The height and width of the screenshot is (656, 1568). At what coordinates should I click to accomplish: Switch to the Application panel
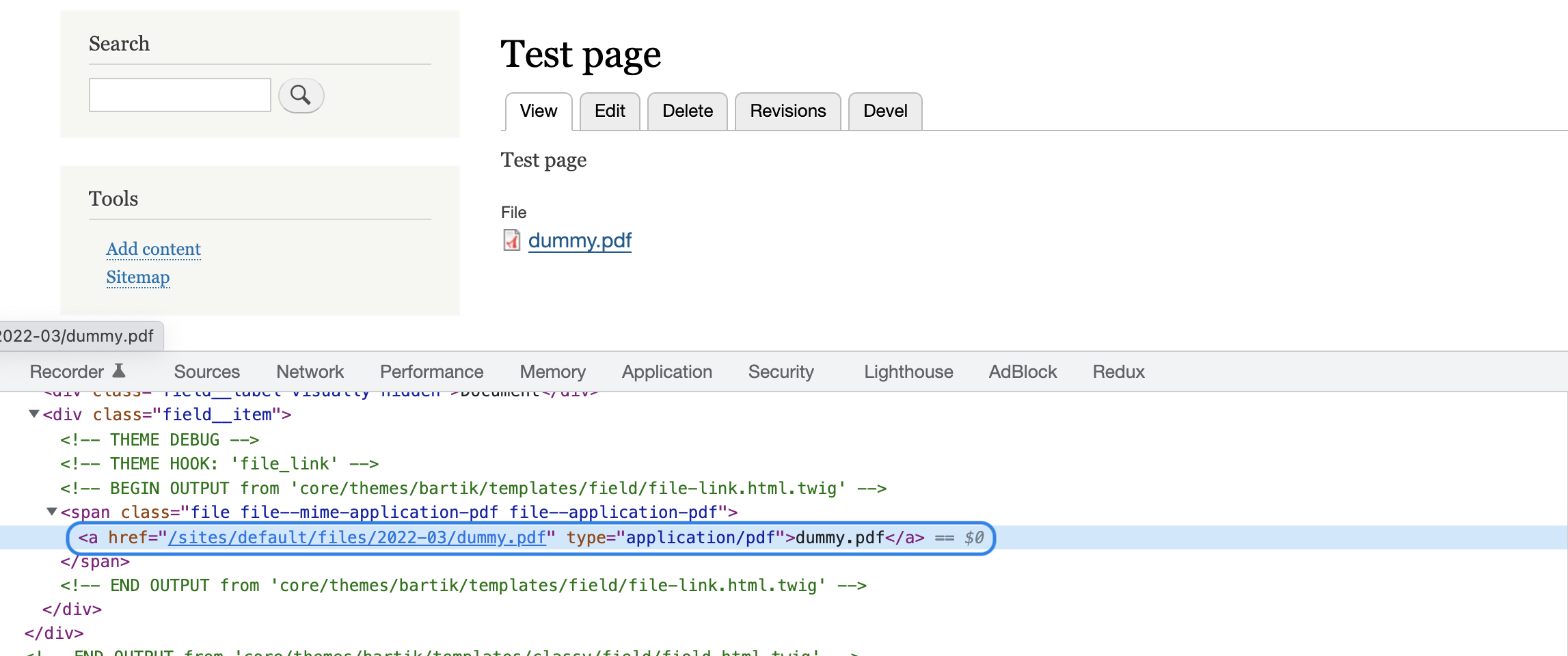(667, 372)
